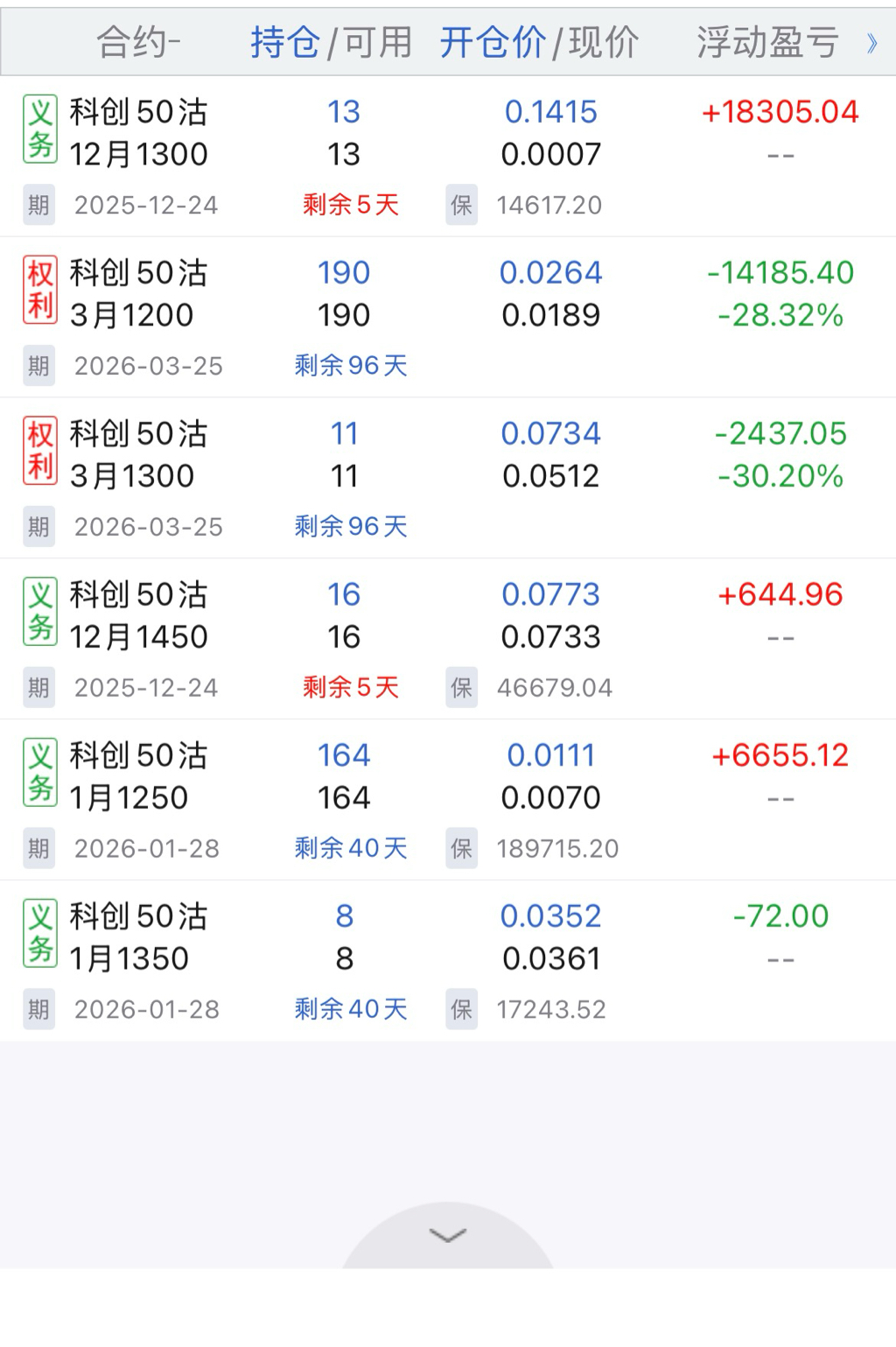Viewport: 896px width, 1347px height.
Task: Tap the 保 margin icon showing 14617.20
Action: pos(461,205)
